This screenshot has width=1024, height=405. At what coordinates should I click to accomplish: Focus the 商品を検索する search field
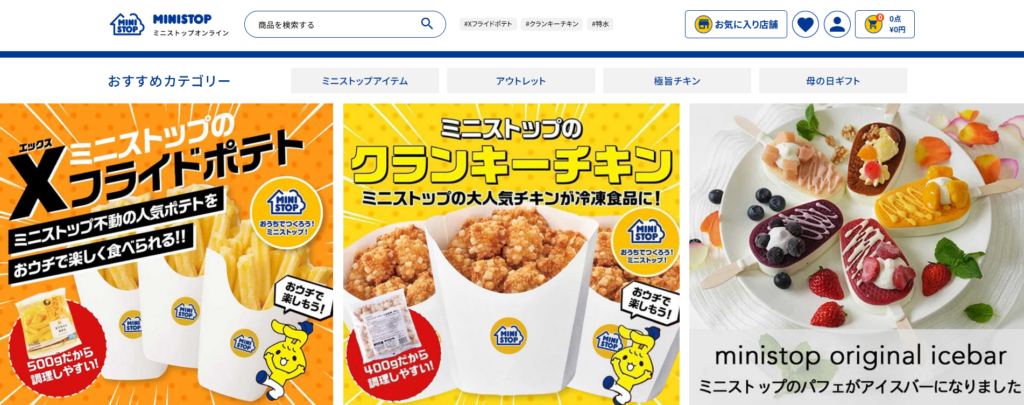345,24
